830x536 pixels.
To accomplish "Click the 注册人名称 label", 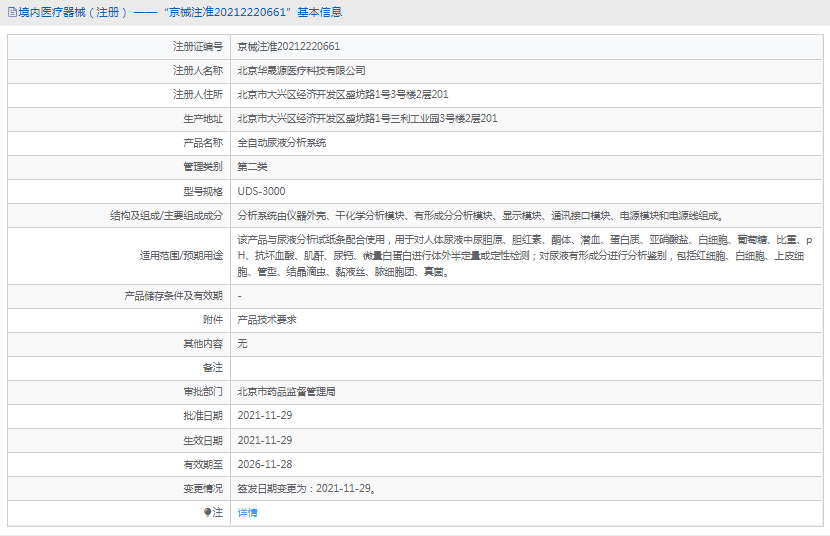I will pyautogui.click(x=198, y=70).
